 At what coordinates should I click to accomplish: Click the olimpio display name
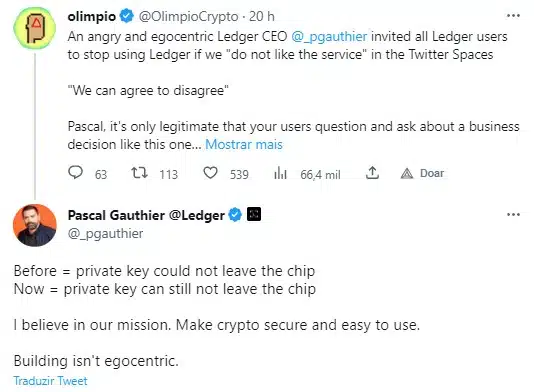click(92, 16)
